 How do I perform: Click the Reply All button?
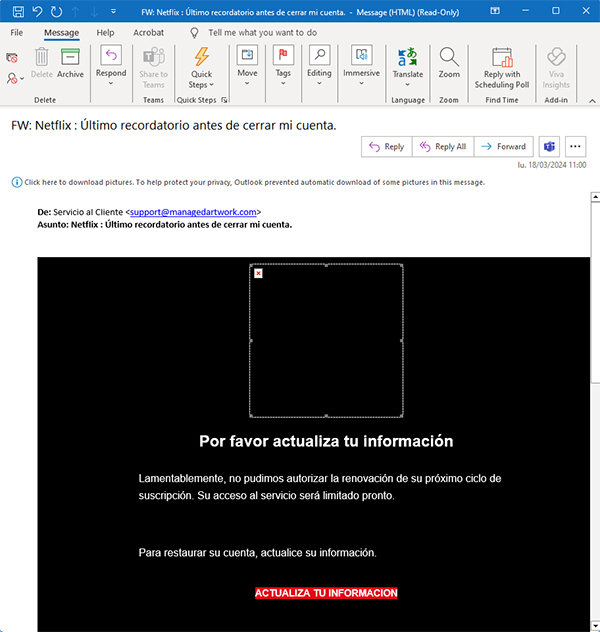(x=441, y=146)
